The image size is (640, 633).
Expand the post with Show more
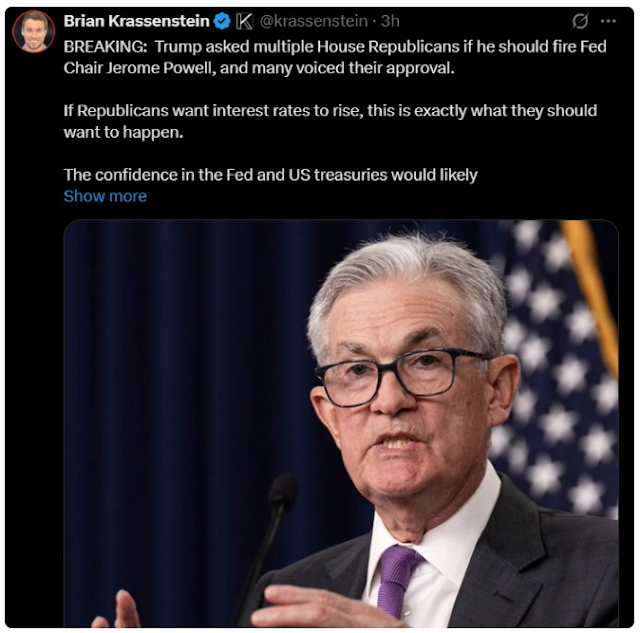pos(105,196)
